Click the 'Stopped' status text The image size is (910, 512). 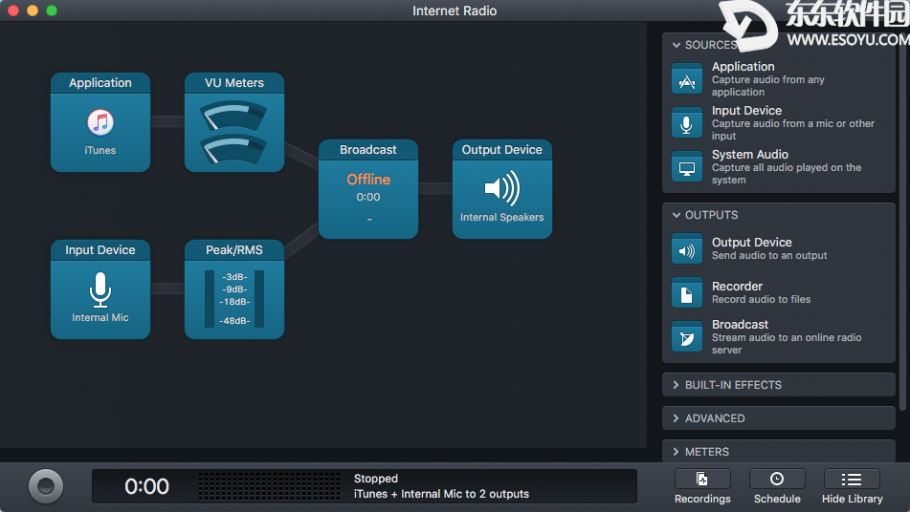coord(376,479)
